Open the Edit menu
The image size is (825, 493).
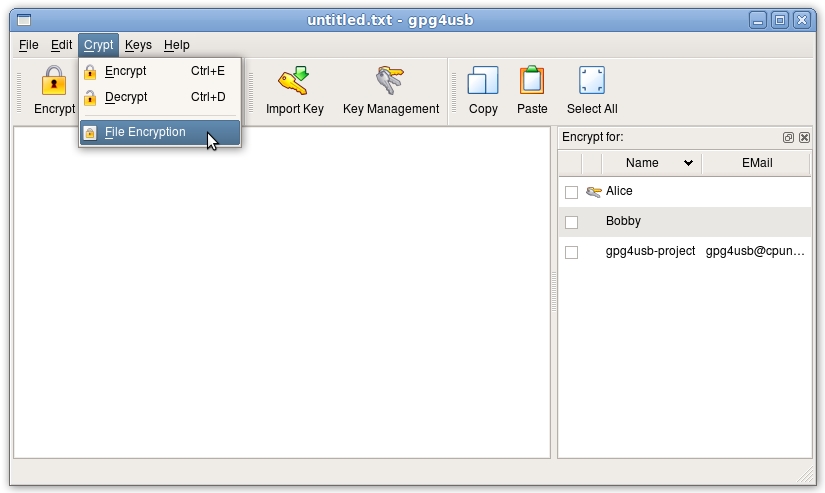(61, 45)
